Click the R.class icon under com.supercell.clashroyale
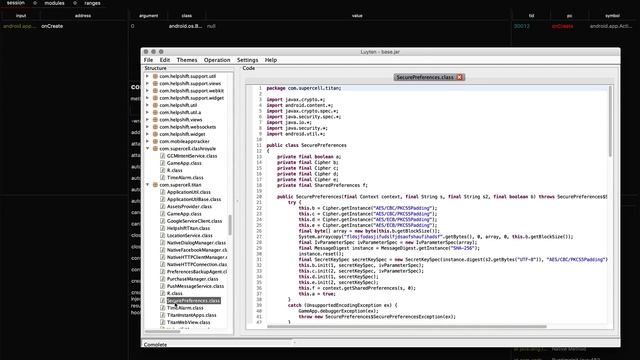The width and height of the screenshot is (640, 360). (162, 170)
